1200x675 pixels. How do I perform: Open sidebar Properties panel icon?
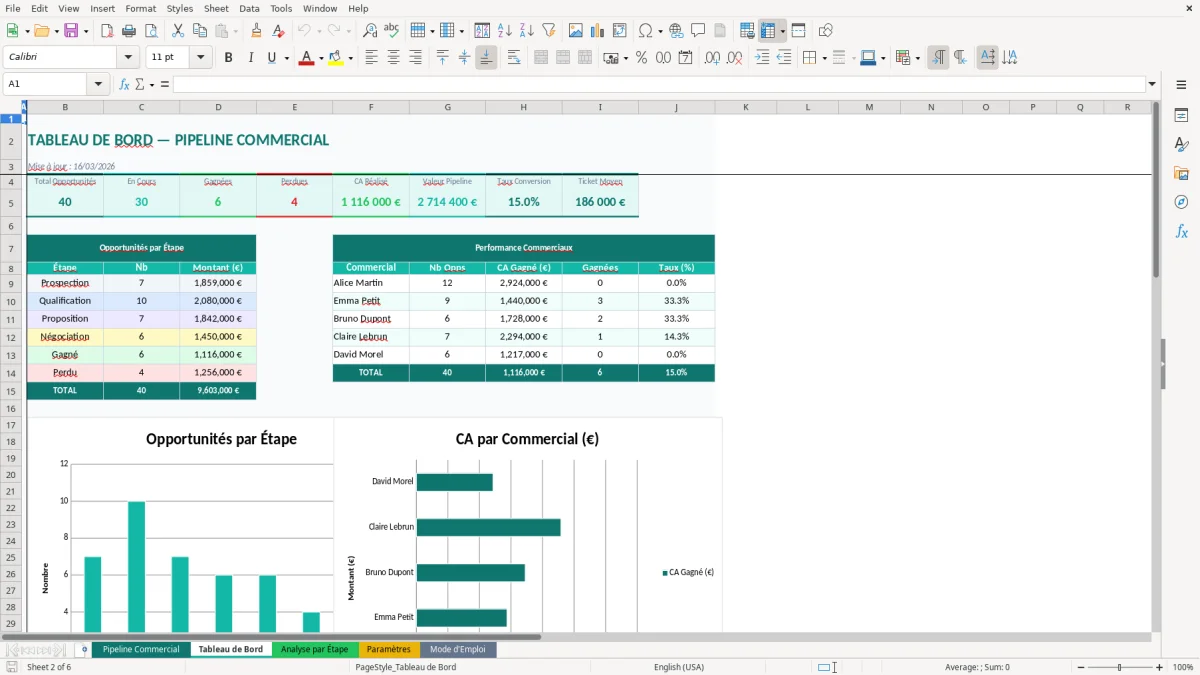[1181, 116]
